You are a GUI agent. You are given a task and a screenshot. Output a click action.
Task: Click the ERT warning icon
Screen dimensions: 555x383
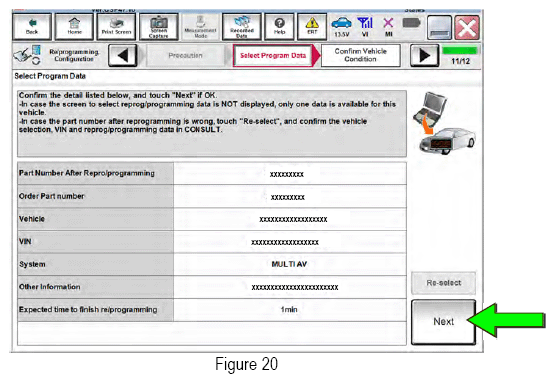312,27
